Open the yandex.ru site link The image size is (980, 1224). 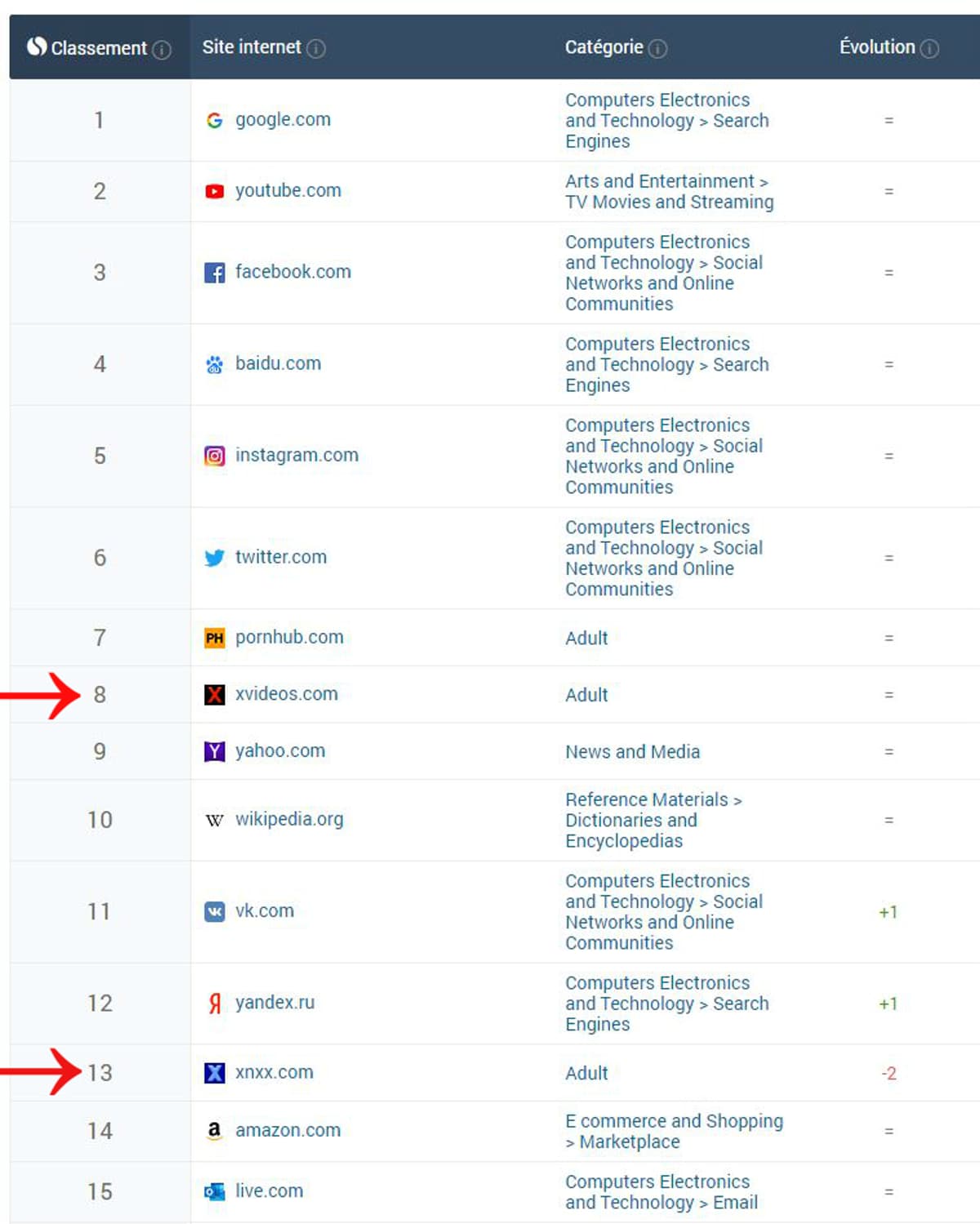[x=274, y=1003]
